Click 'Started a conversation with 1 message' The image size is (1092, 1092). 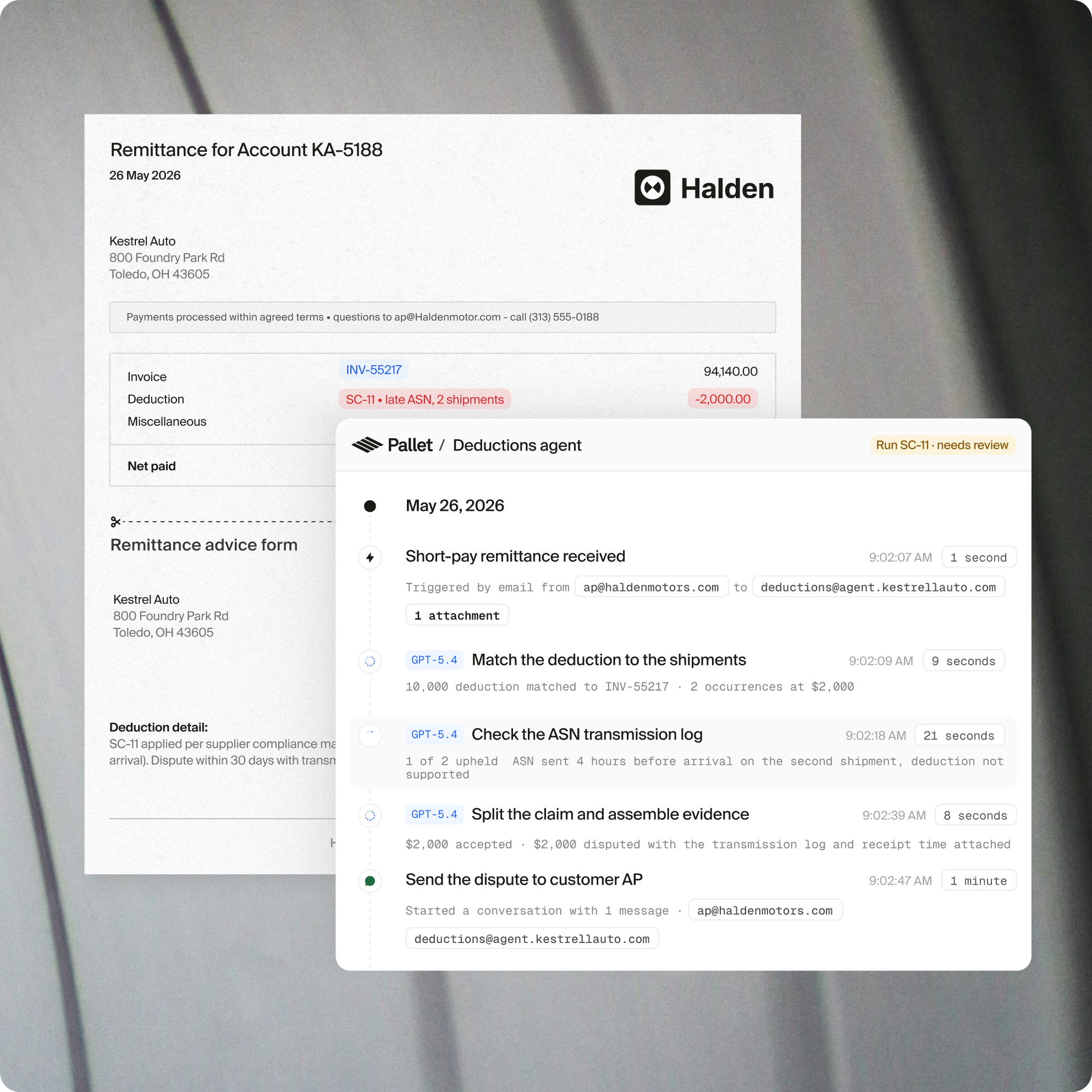[x=537, y=911]
